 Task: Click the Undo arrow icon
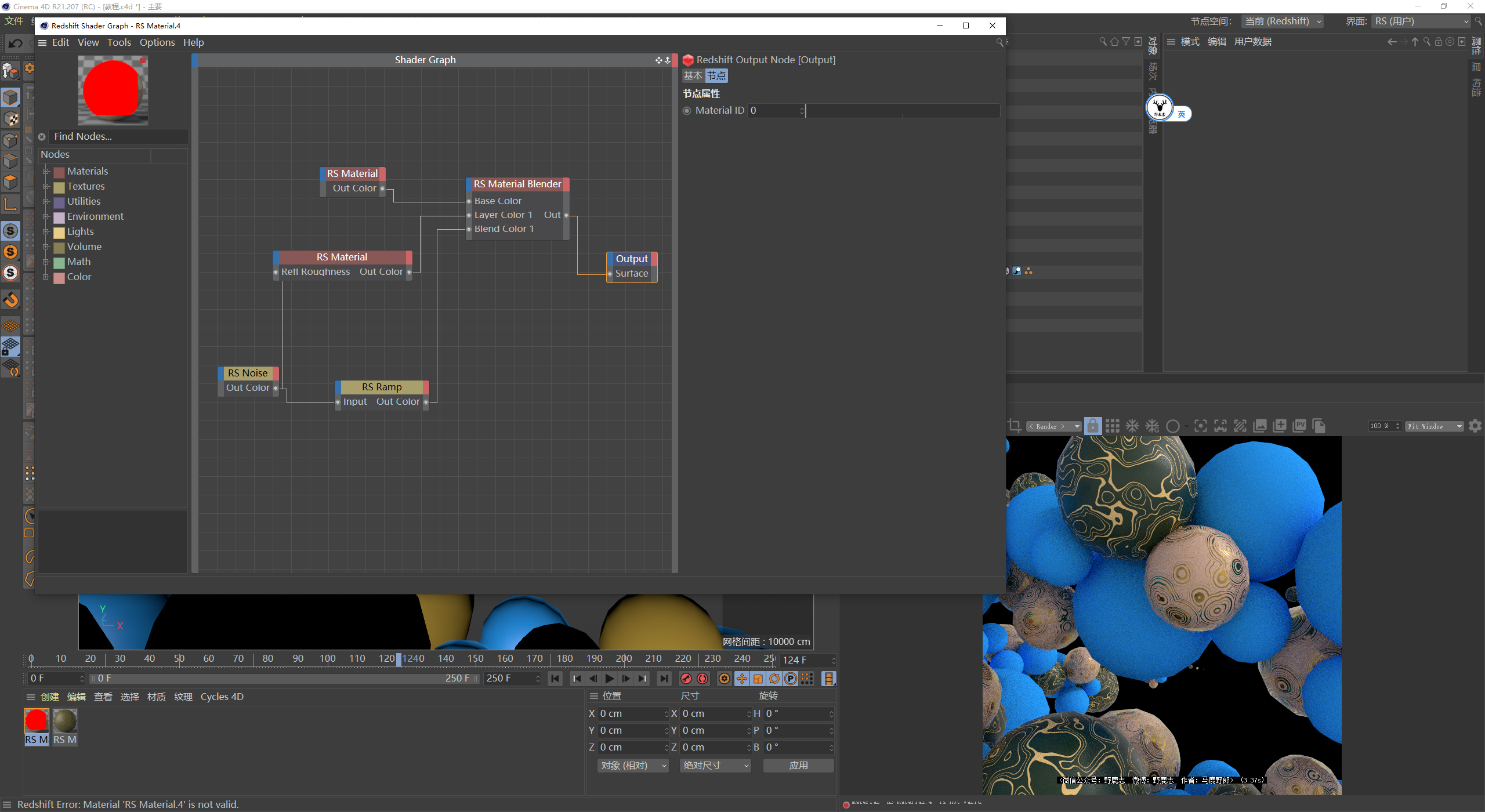point(16,43)
